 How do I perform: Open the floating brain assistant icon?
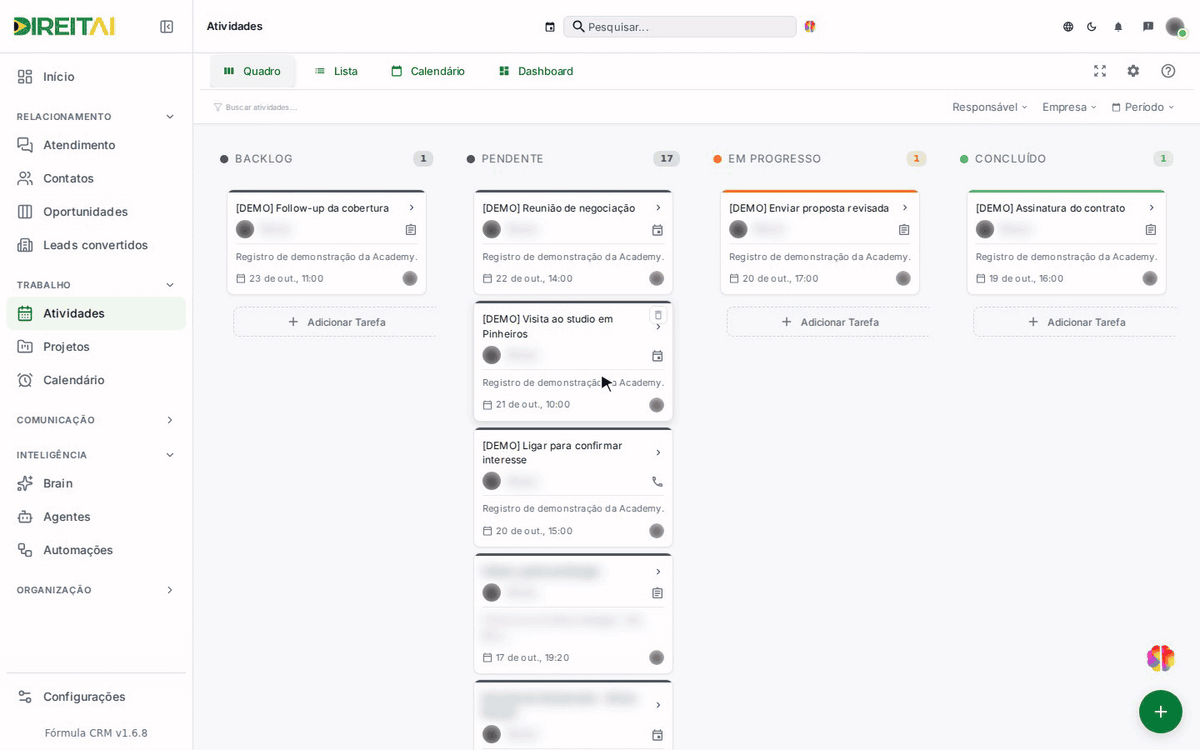coord(1160,658)
